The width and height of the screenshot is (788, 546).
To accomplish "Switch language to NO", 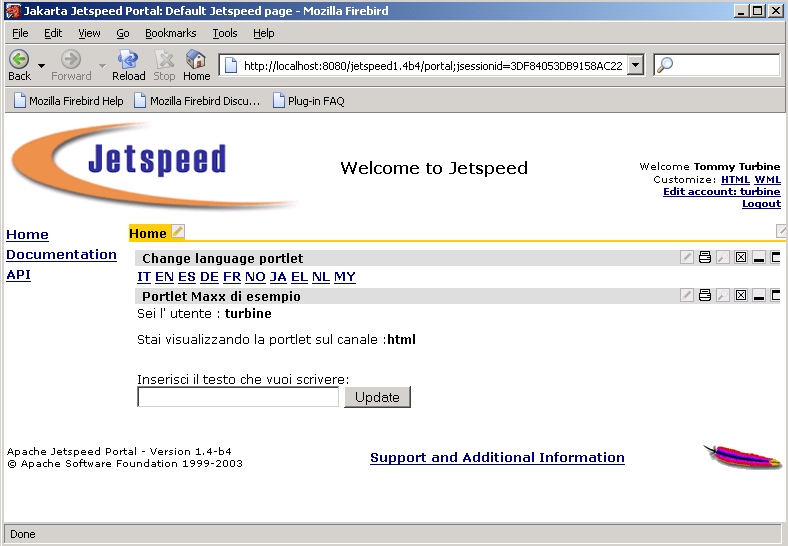I will click(x=255, y=277).
